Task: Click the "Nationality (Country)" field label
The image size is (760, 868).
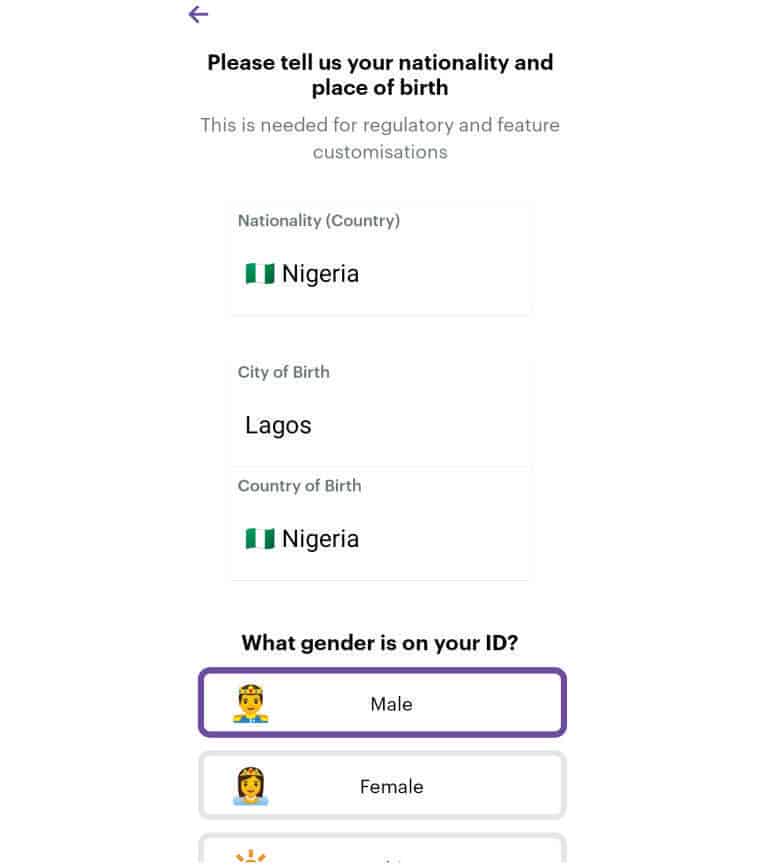Action: (318, 221)
